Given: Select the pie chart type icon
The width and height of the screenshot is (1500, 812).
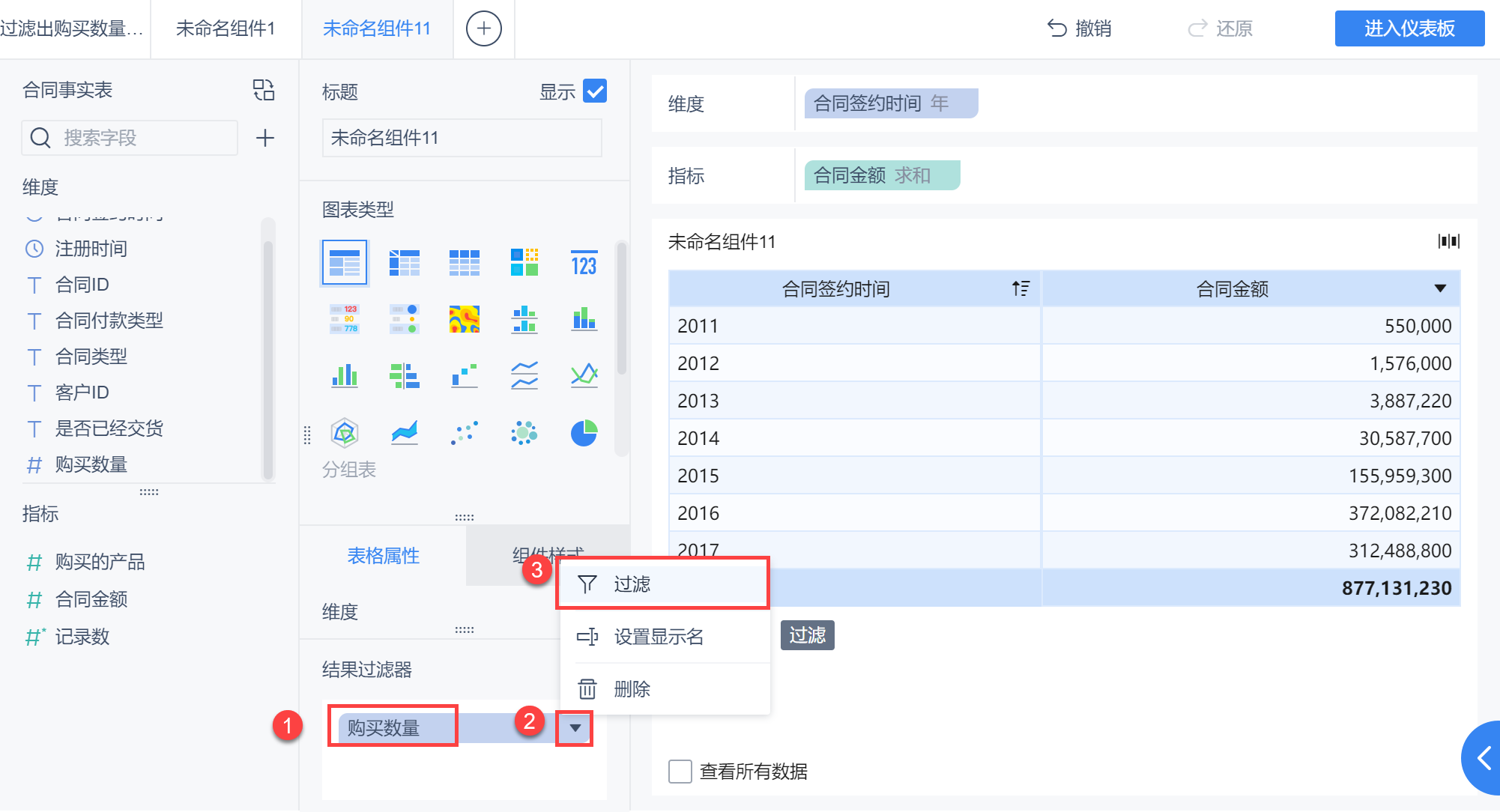Looking at the screenshot, I should [x=584, y=433].
